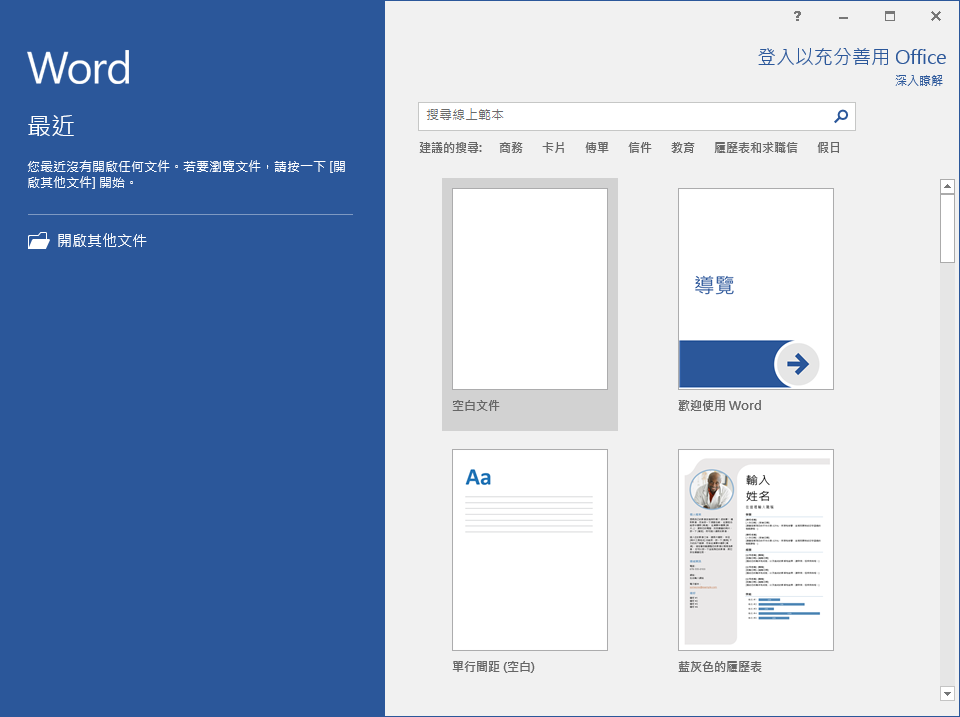Open the 歡迎使用 Word tour template
The image size is (960, 717).
756,289
